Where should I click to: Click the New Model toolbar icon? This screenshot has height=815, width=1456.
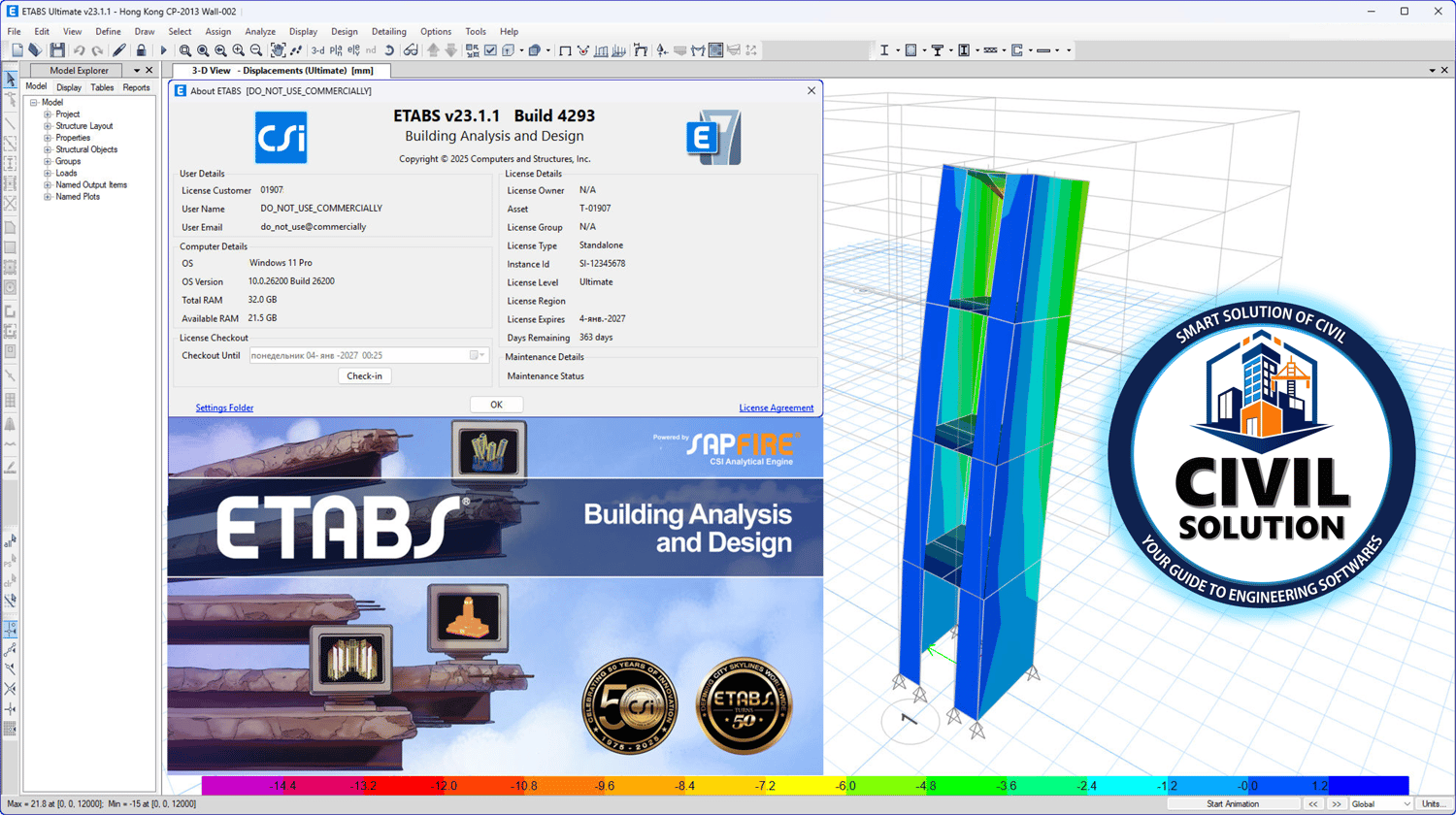tap(17, 50)
